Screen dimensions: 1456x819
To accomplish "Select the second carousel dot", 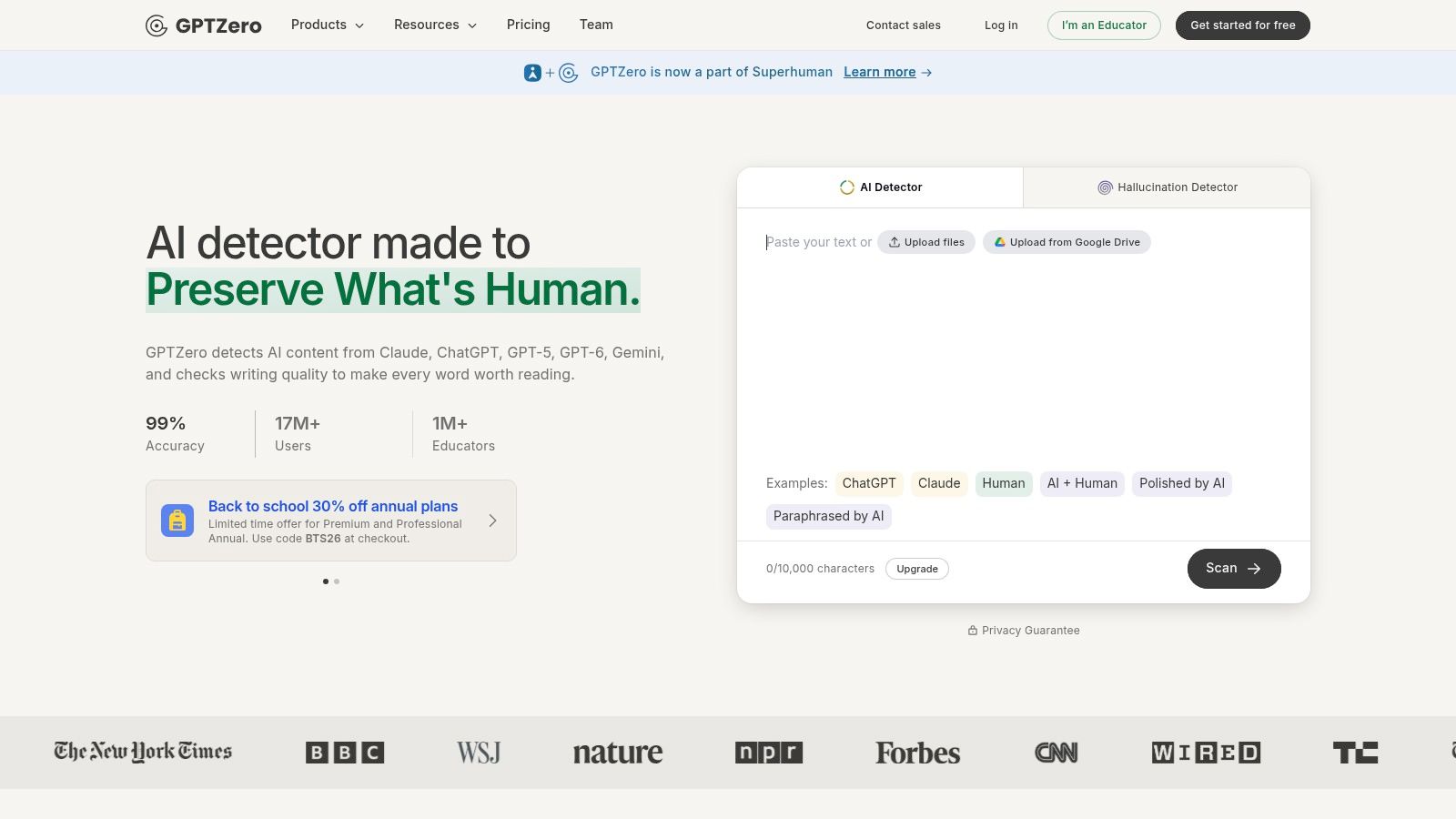I will coord(337,581).
